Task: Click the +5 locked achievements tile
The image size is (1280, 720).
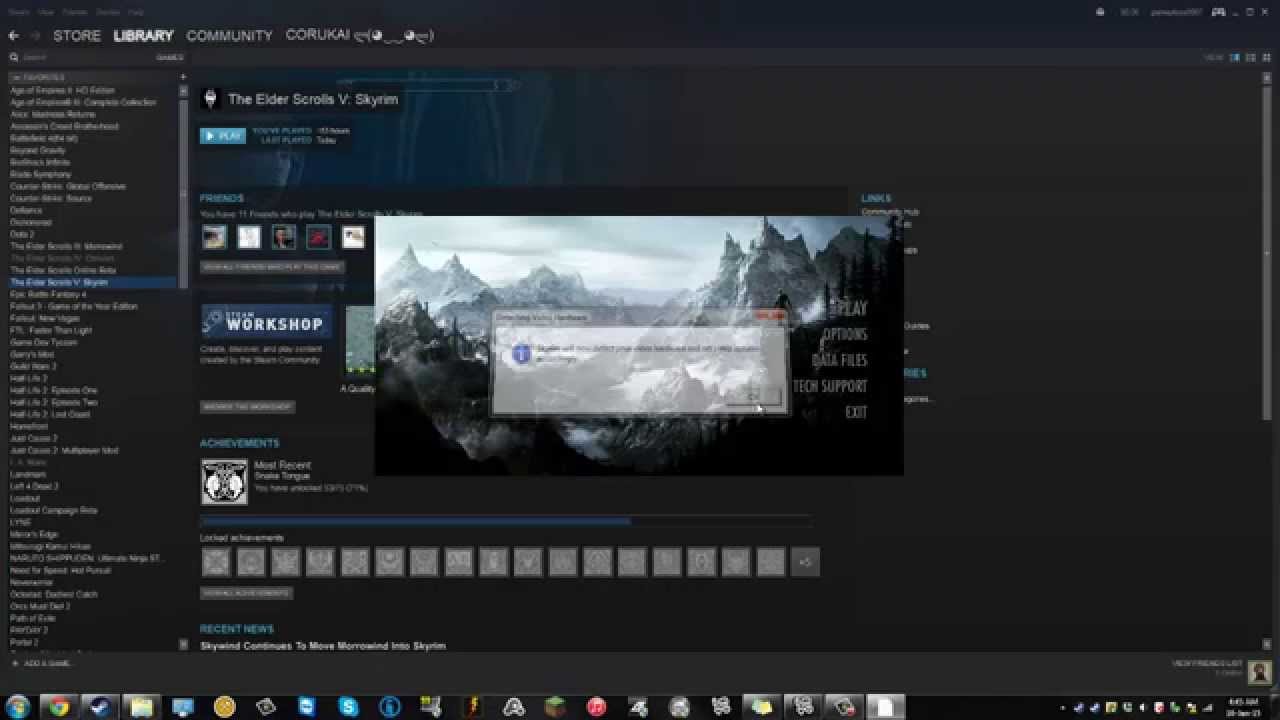Action: 805,562
